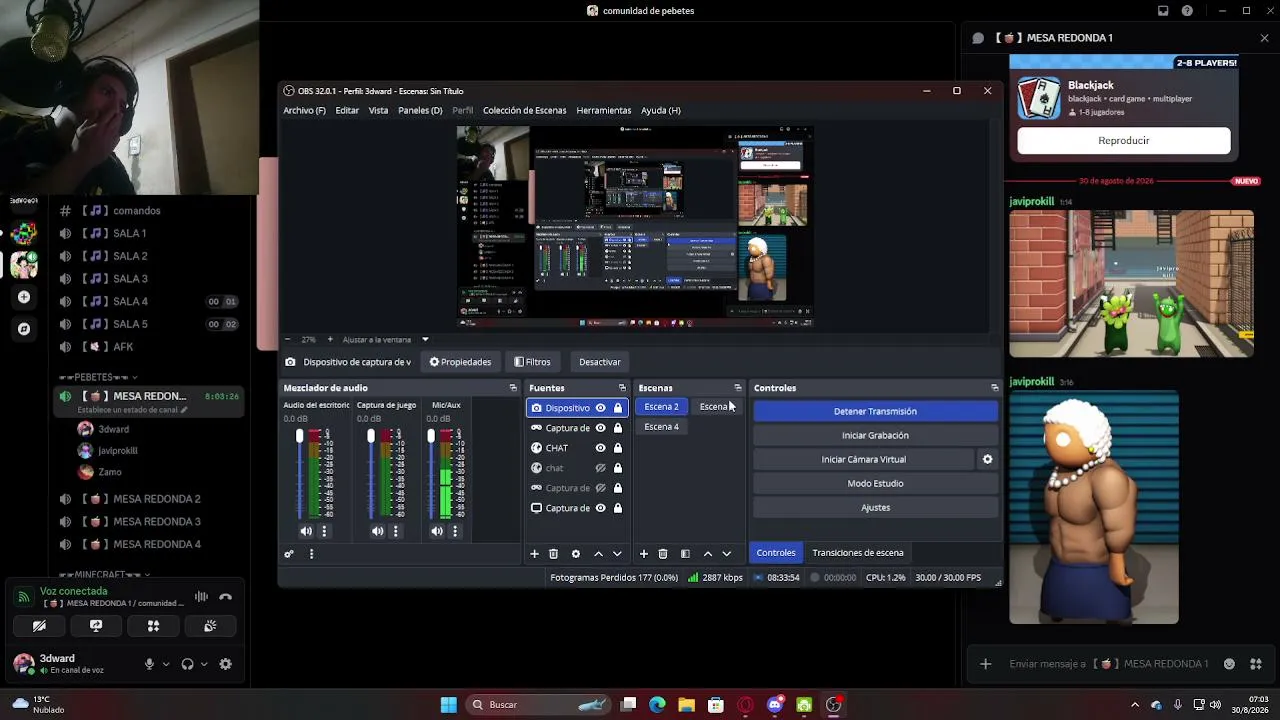This screenshot has width=1280, height=720.
Task: Hide the uppercase CHAT source
Action: coord(600,448)
